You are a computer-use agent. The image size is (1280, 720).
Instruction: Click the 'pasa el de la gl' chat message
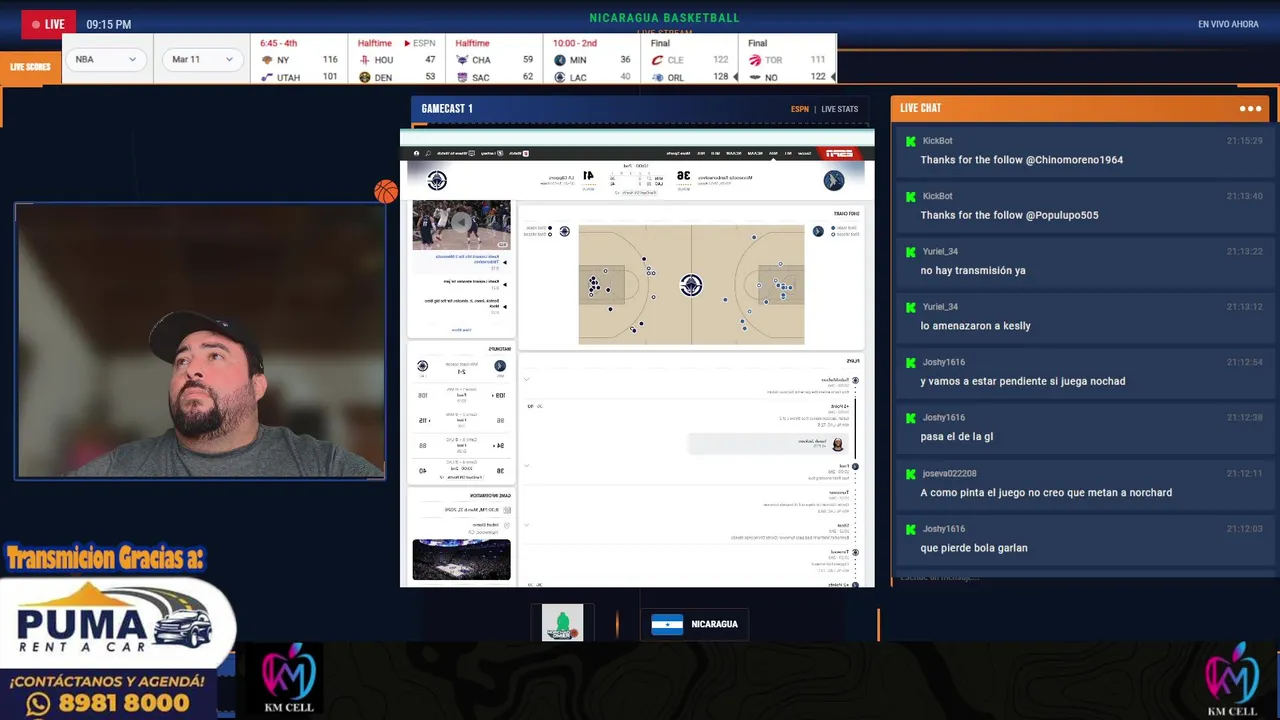point(956,437)
